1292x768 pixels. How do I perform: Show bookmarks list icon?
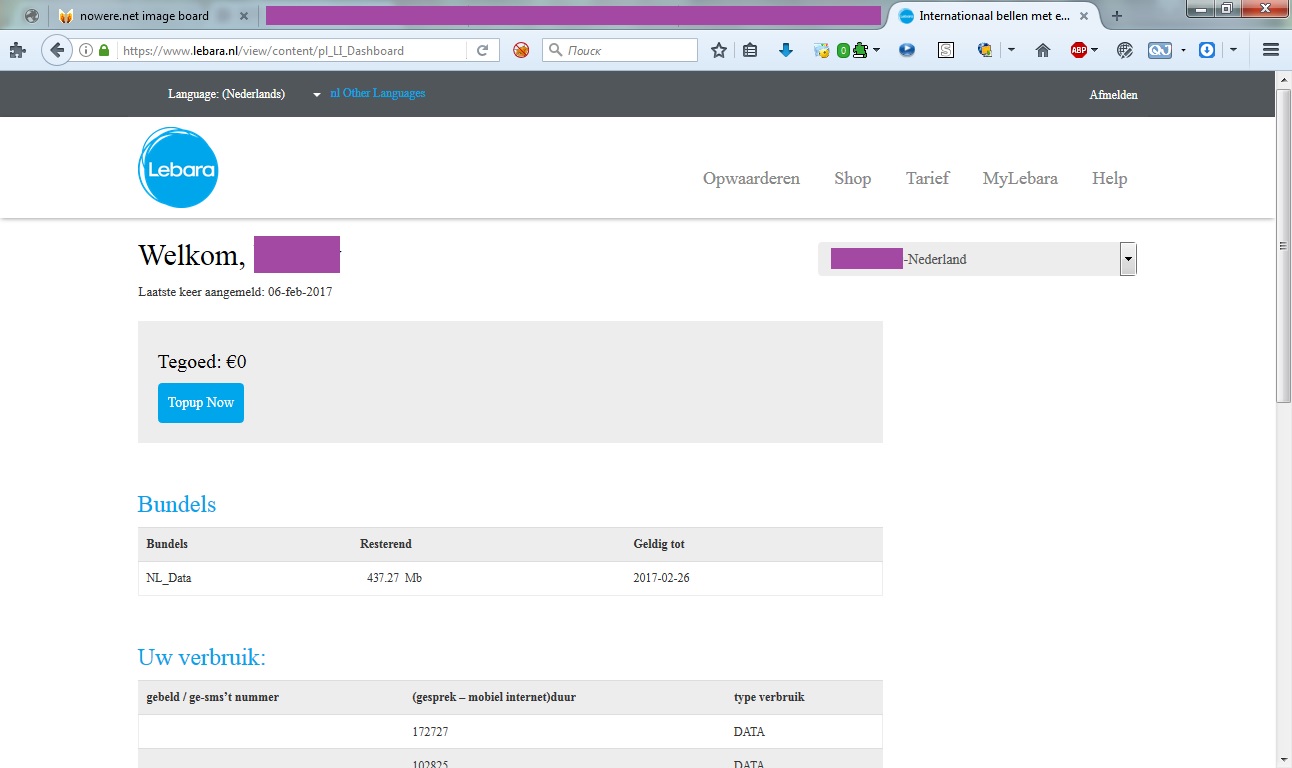[x=750, y=50]
